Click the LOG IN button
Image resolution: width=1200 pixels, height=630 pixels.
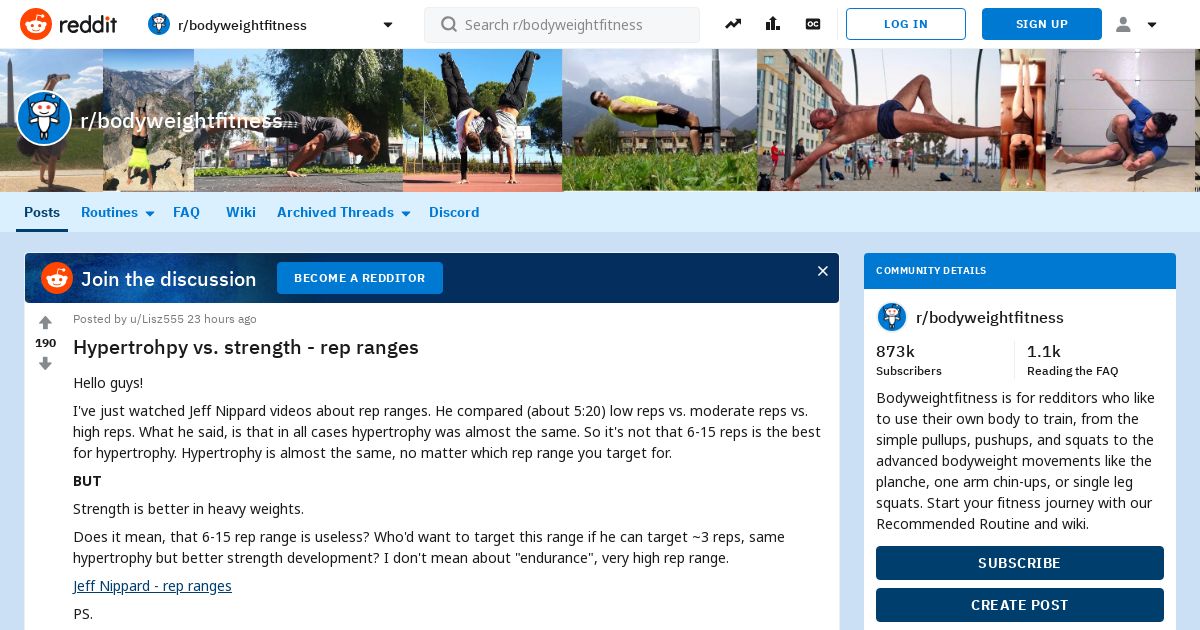click(906, 24)
